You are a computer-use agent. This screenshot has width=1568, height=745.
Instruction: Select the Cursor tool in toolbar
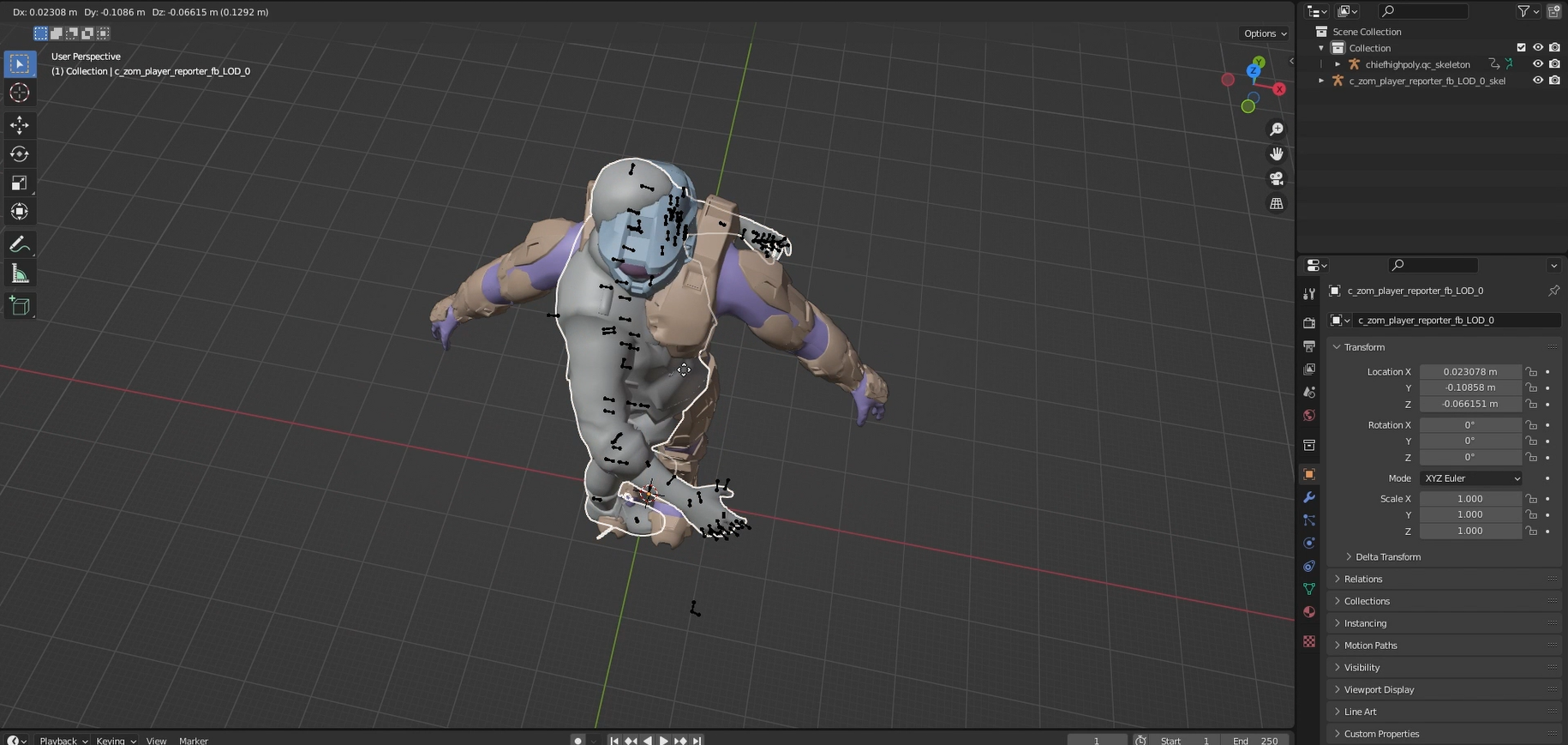coord(20,93)
